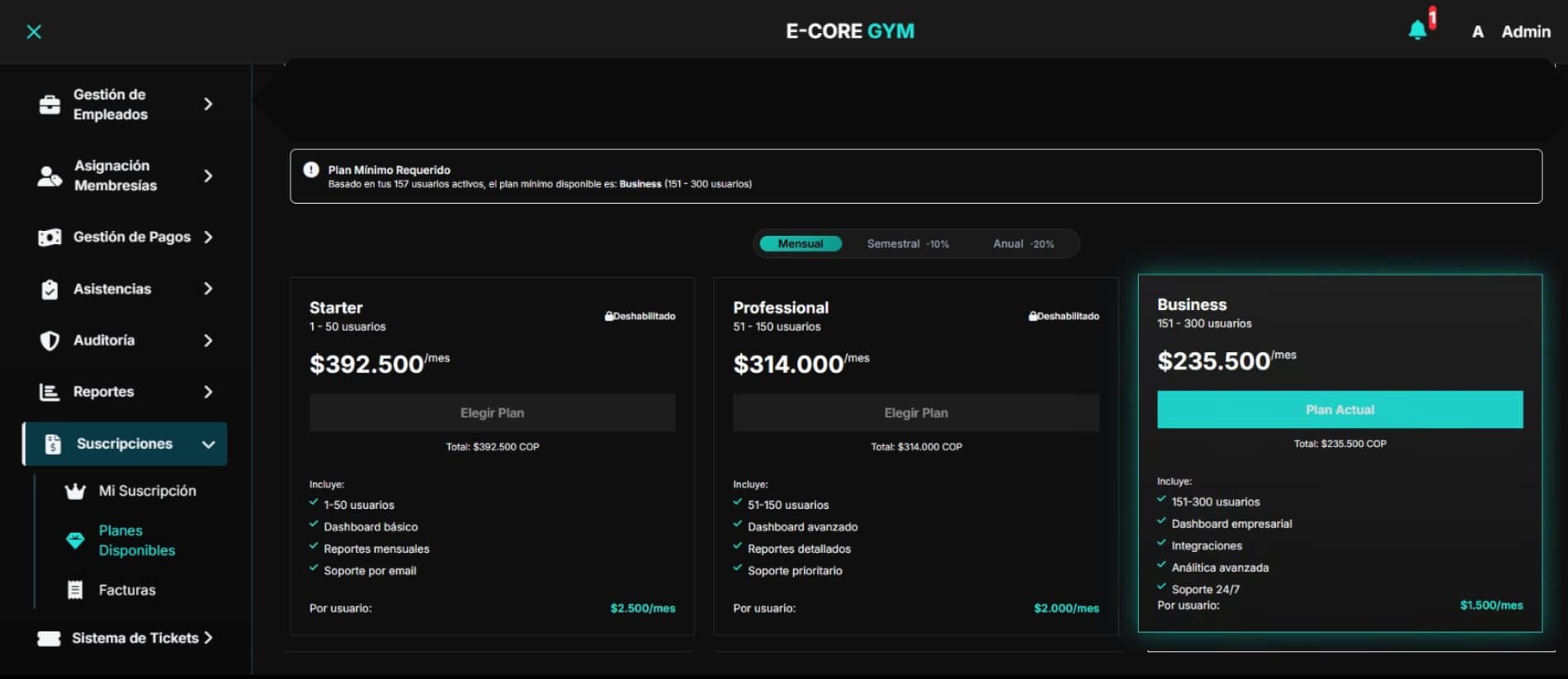Click the $2.500/mes per-user price
This screenshot has width=1568, height=679.
643,608
